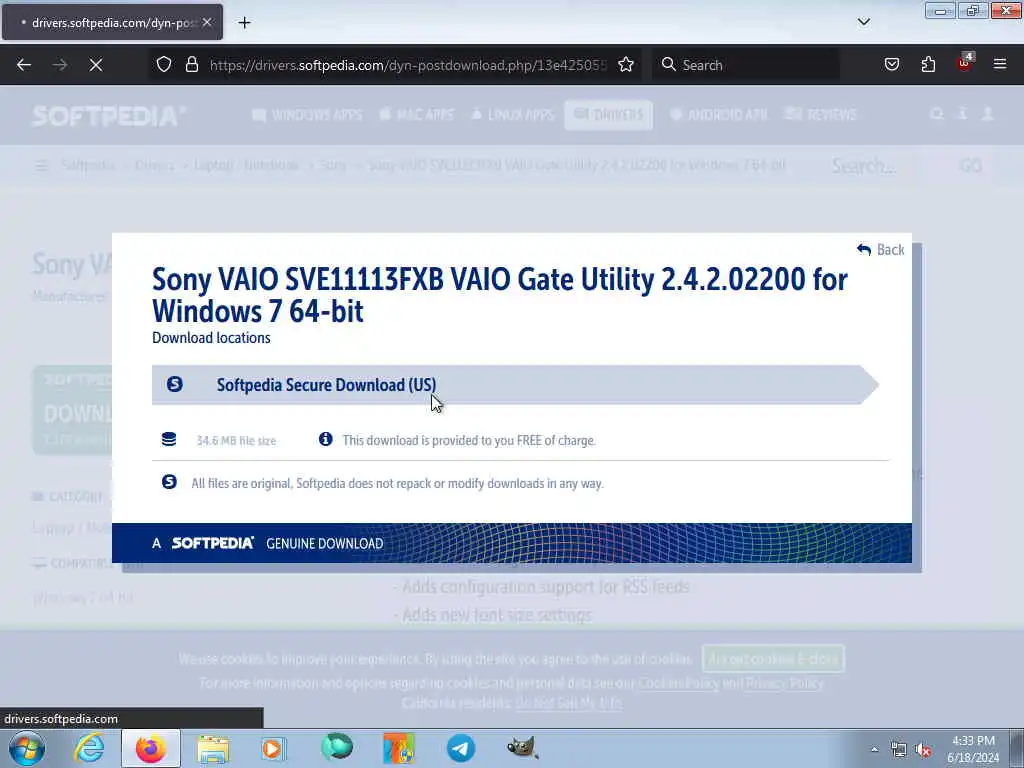Open the Windows Apps menu item
Screen dimensions: 1024x768
click(x=307, y=115)
